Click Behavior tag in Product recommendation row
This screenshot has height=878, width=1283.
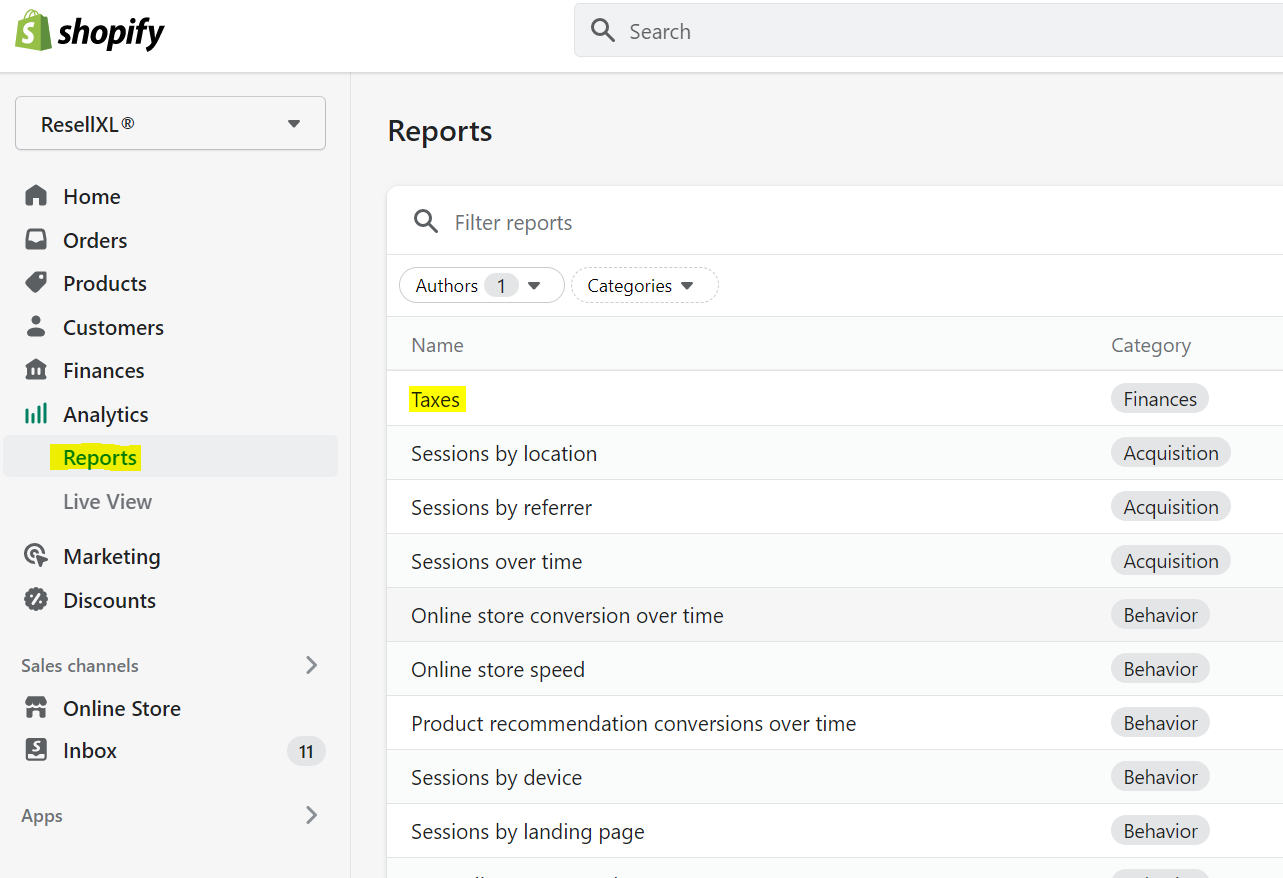[x=1161, y=723]
